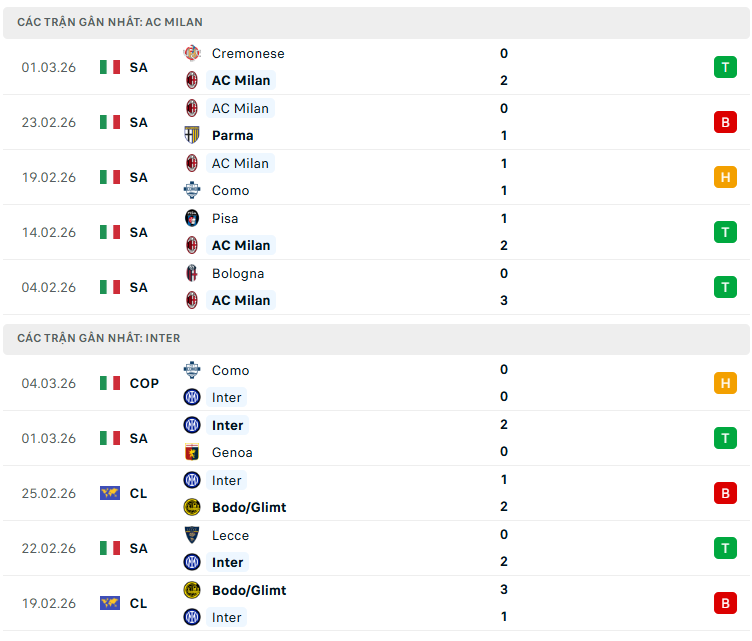Click the Bologna club crest icon

click(x=192, y=273)
